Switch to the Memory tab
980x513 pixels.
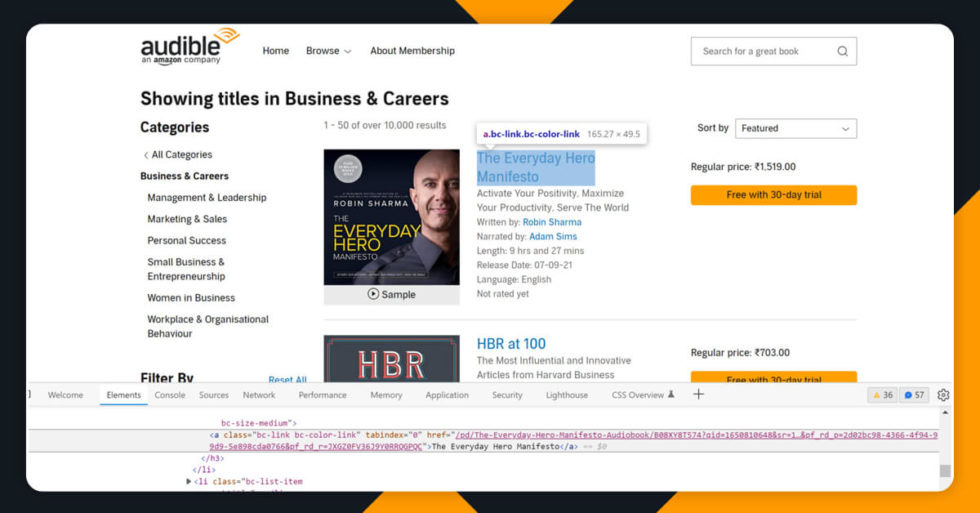(386, 395)
